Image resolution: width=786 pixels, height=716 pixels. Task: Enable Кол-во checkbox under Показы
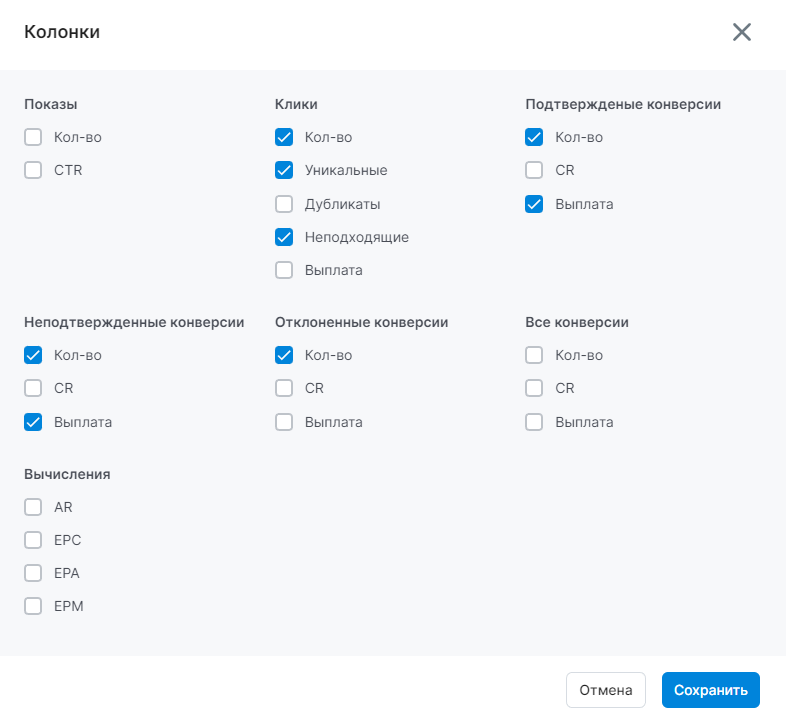tap(33, 137)
